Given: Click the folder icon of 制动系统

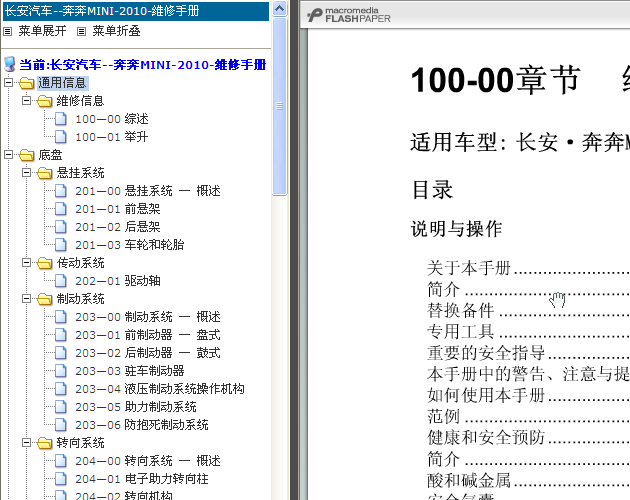Looking at the screenshot, I should (45, 299).
